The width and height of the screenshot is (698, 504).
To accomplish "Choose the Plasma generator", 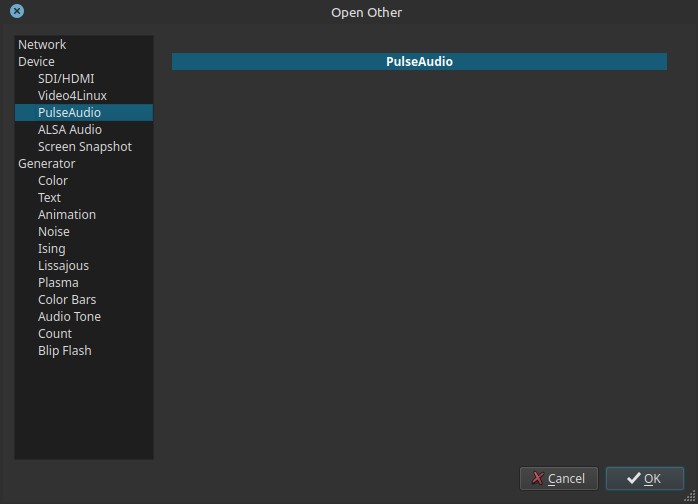I will [58, 283].
